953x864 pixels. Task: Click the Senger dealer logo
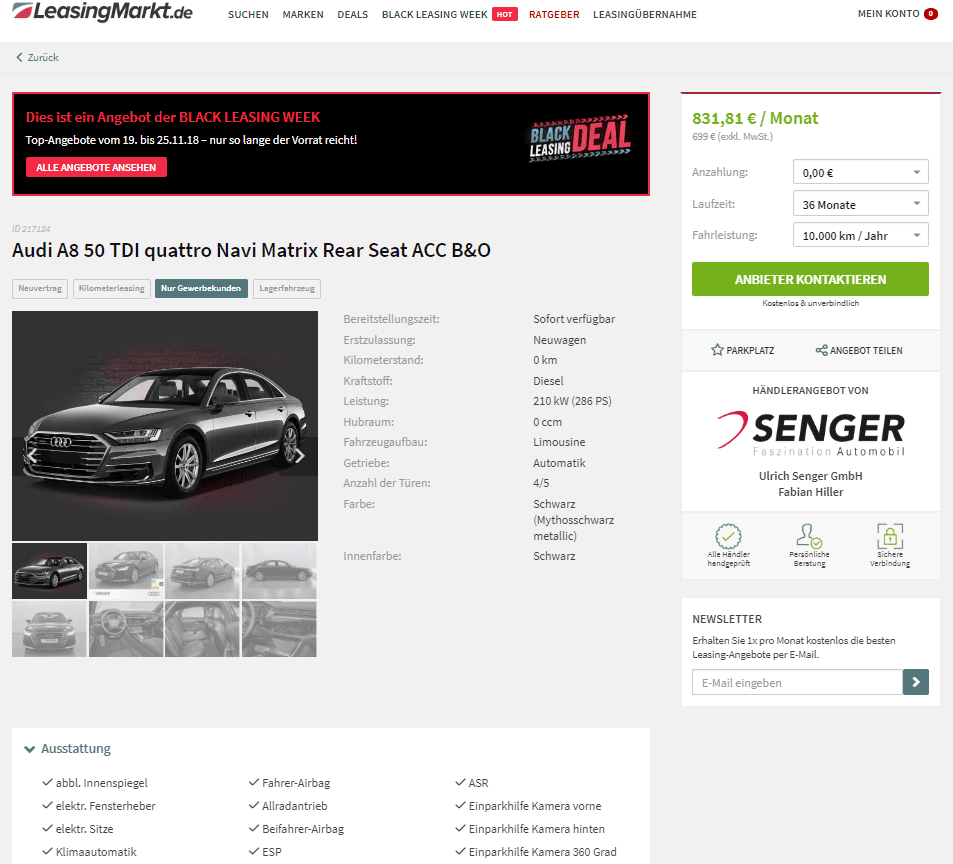coord(811,433)
